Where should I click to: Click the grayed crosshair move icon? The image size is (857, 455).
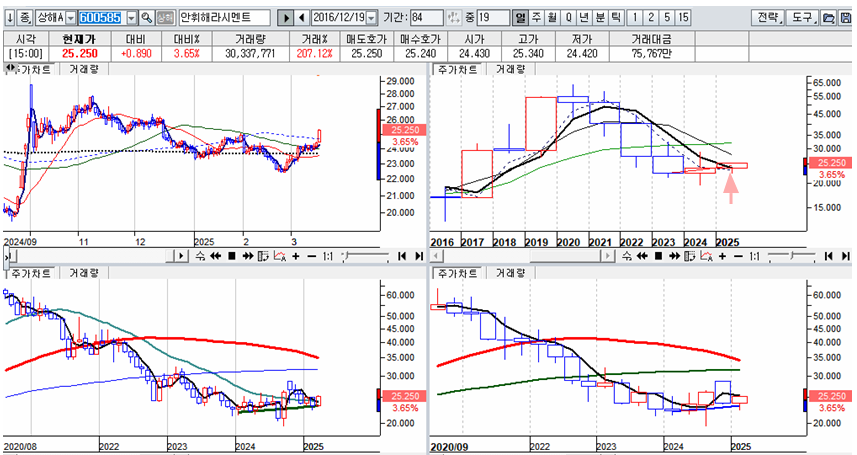click(453, 18)
